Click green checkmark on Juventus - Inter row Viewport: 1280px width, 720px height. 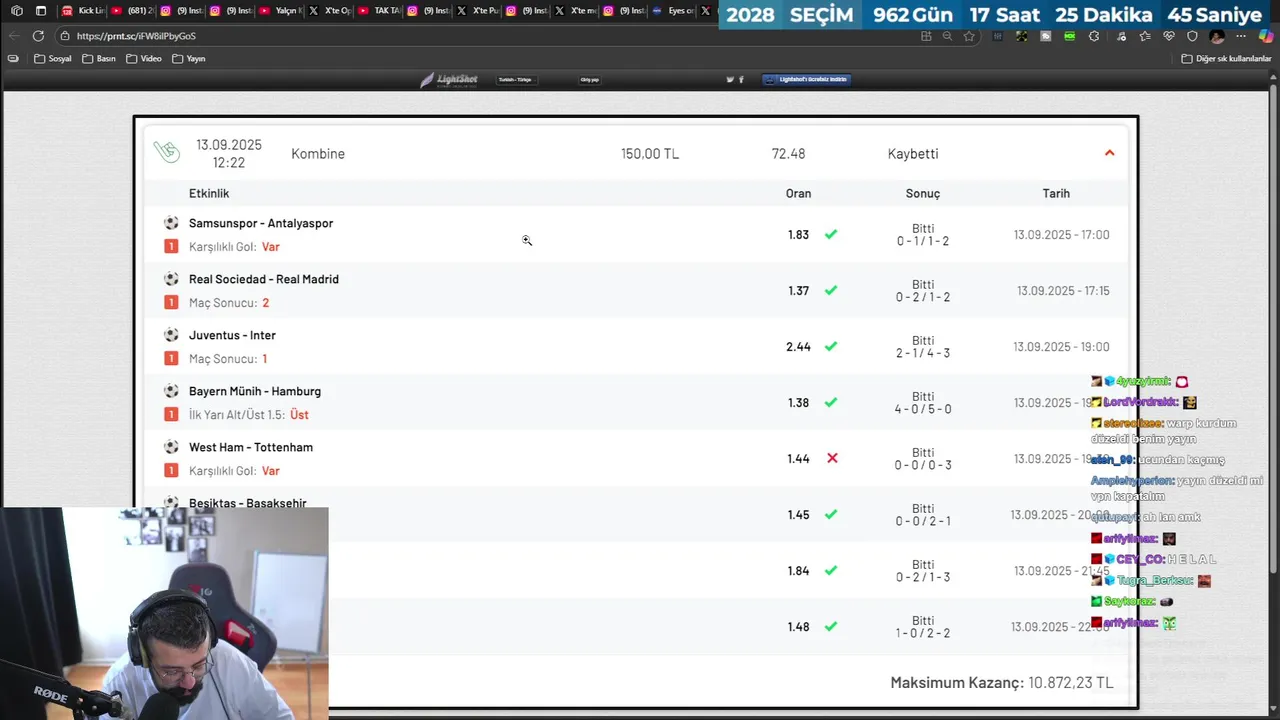click(x=831, y=347)
